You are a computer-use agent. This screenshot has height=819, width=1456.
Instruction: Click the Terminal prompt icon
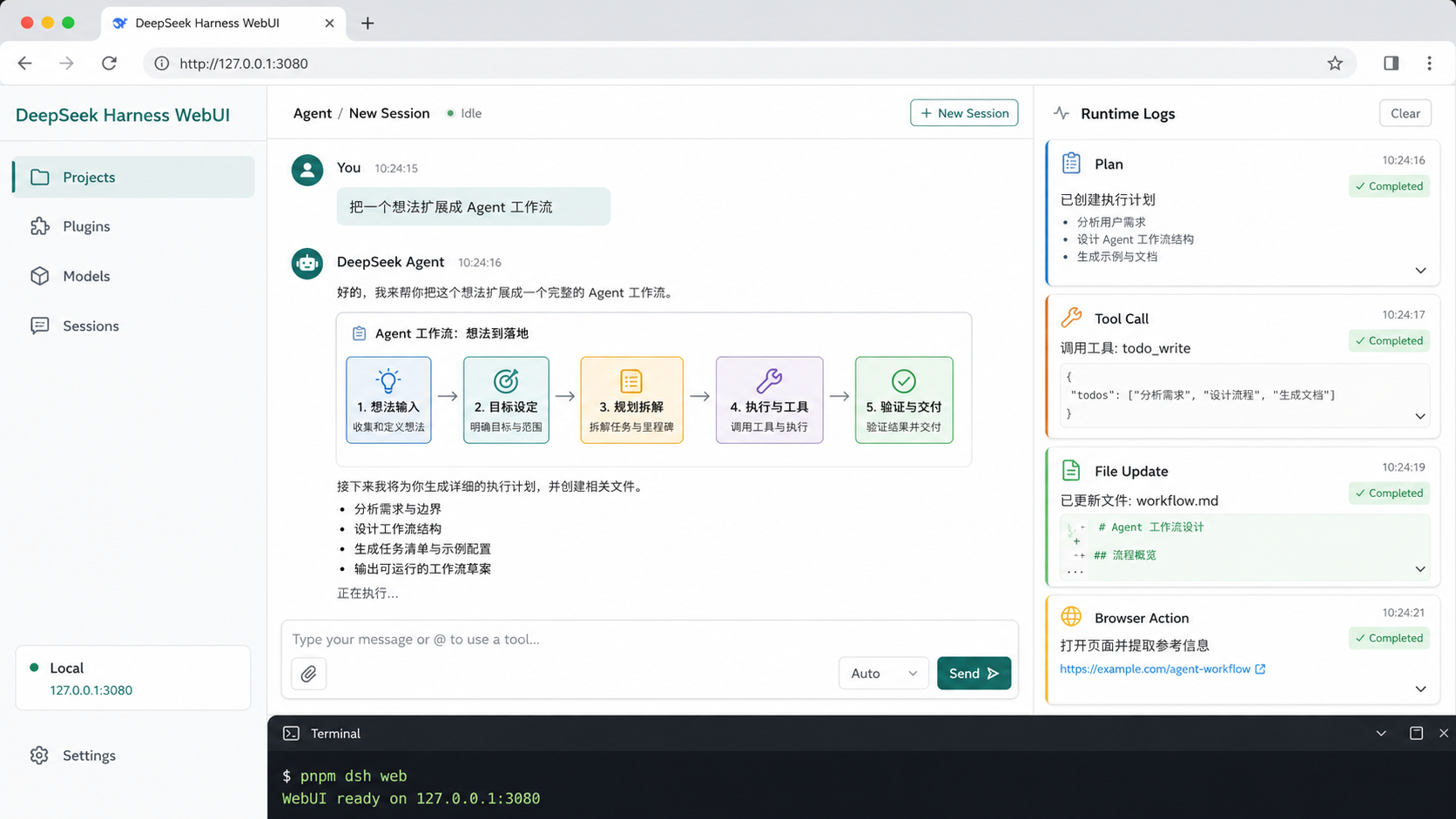291,734
